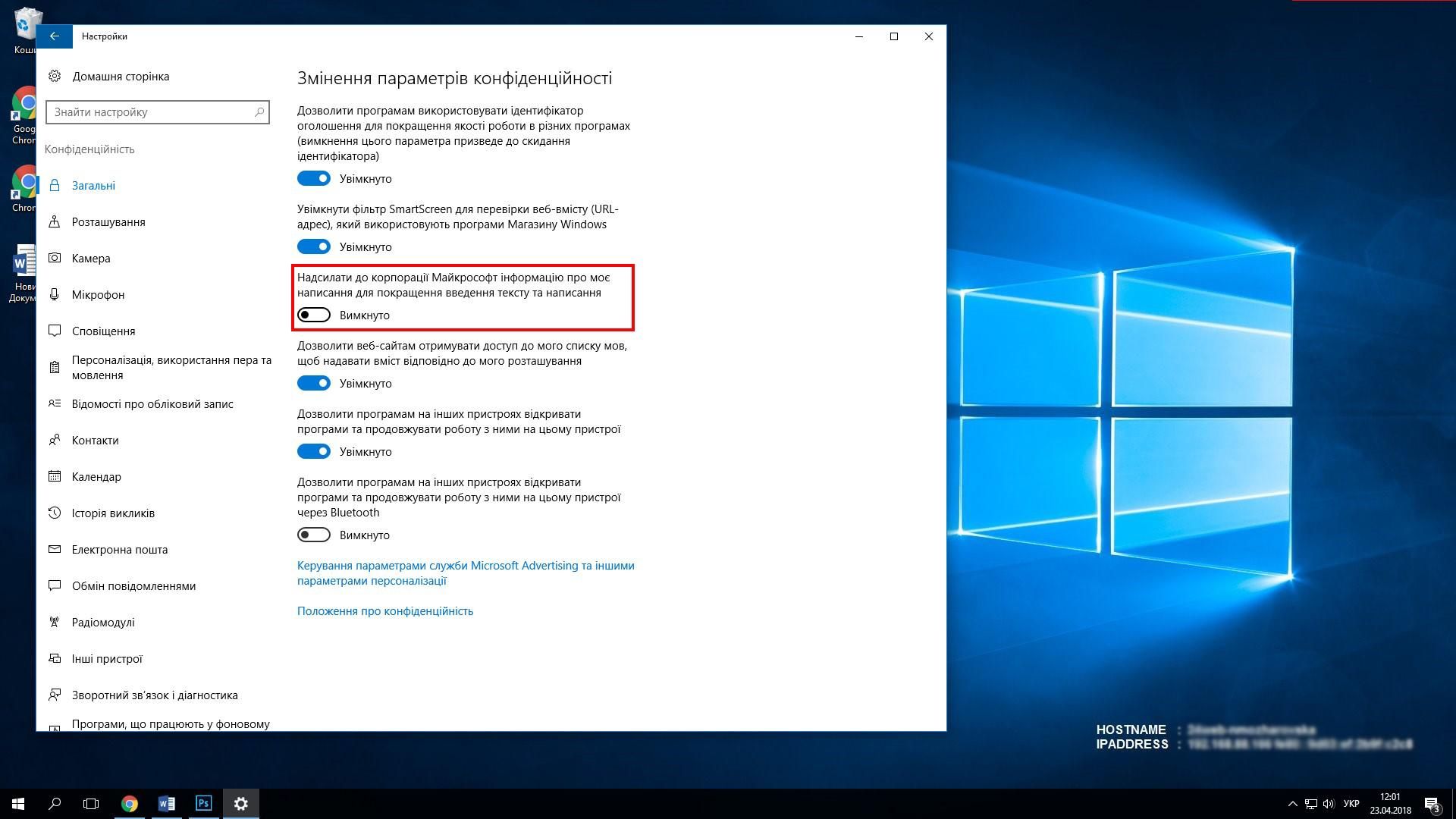Click the back arrow in Settings title bar

(x=54, y=36)
